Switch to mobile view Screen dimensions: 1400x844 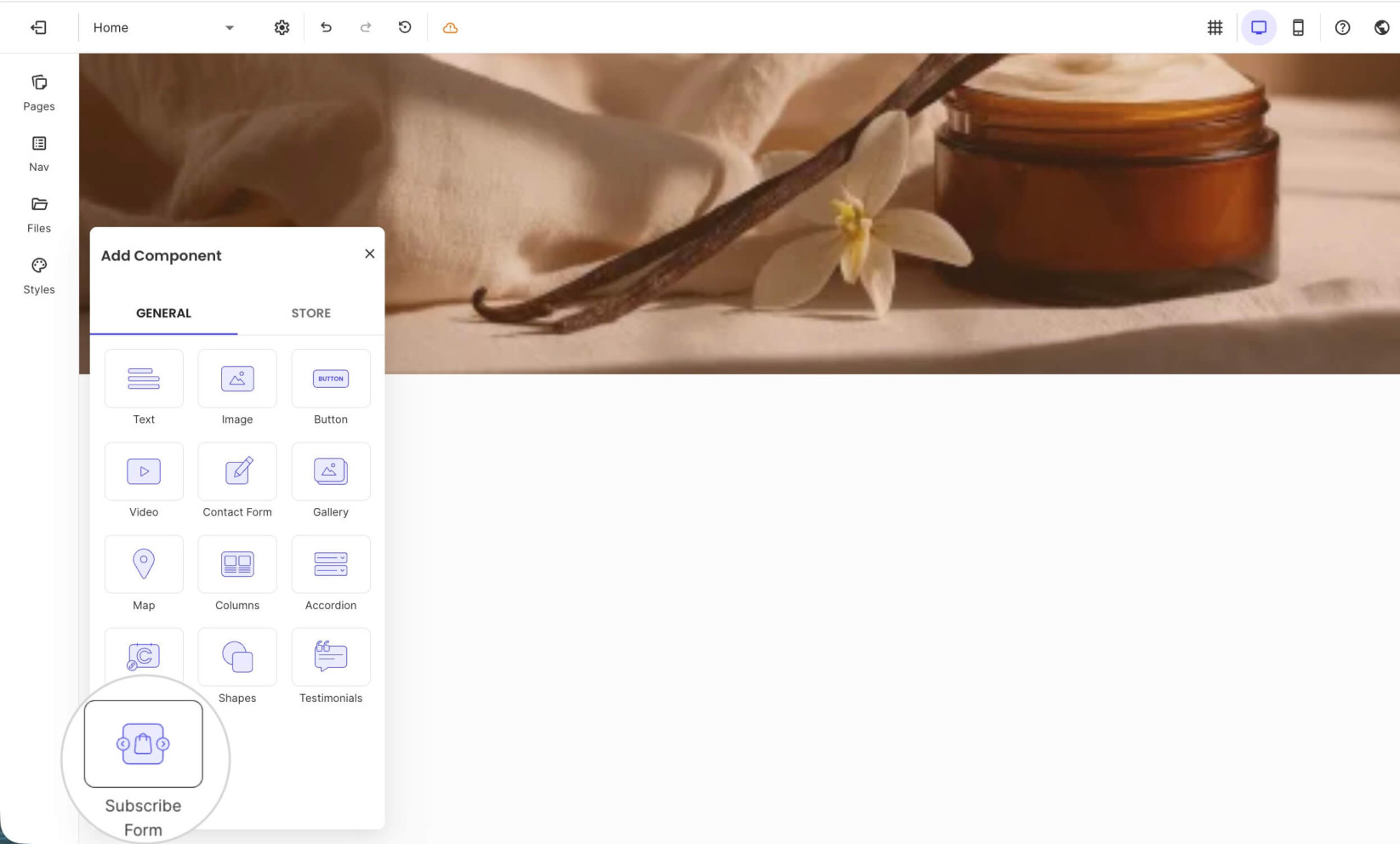pyautogui.click(x=1298, y=27)
